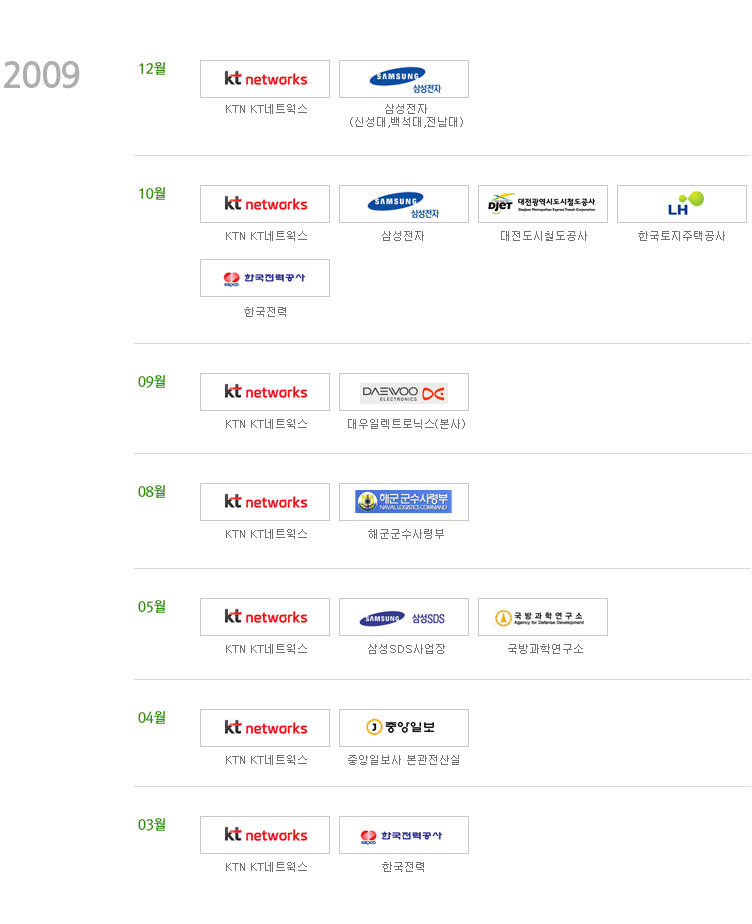Select the 중앙일보 logo
The height and width of the screenshot is (924, 752).
tap(404, 728)
